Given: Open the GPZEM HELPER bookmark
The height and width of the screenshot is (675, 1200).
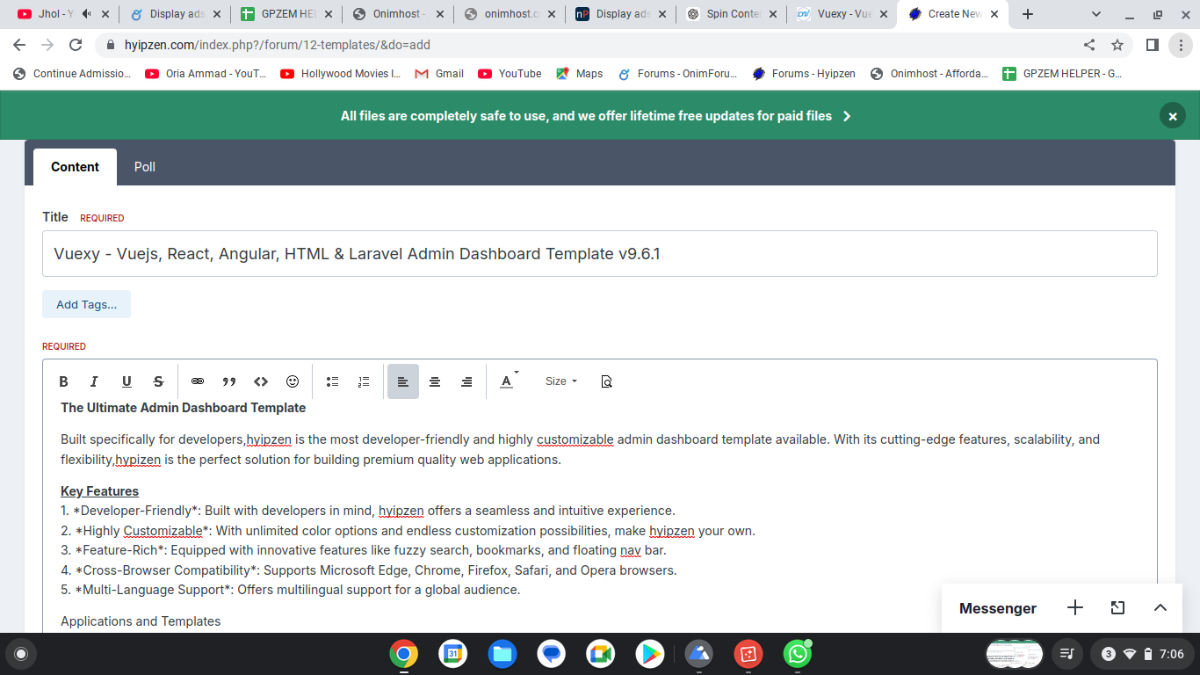Looking at the screenshot, I should 1062,74.
